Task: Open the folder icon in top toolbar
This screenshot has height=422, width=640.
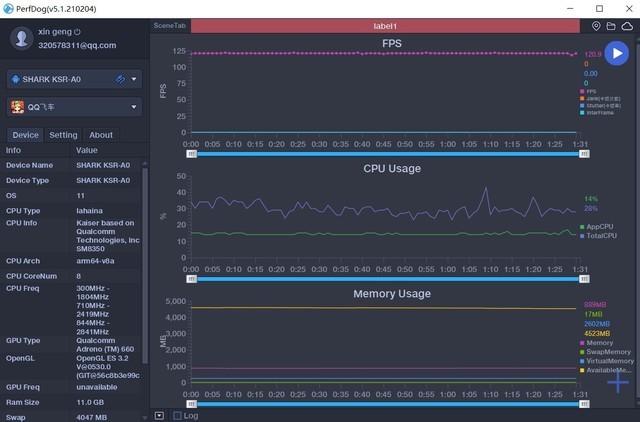Action: [x=612, y=26]
